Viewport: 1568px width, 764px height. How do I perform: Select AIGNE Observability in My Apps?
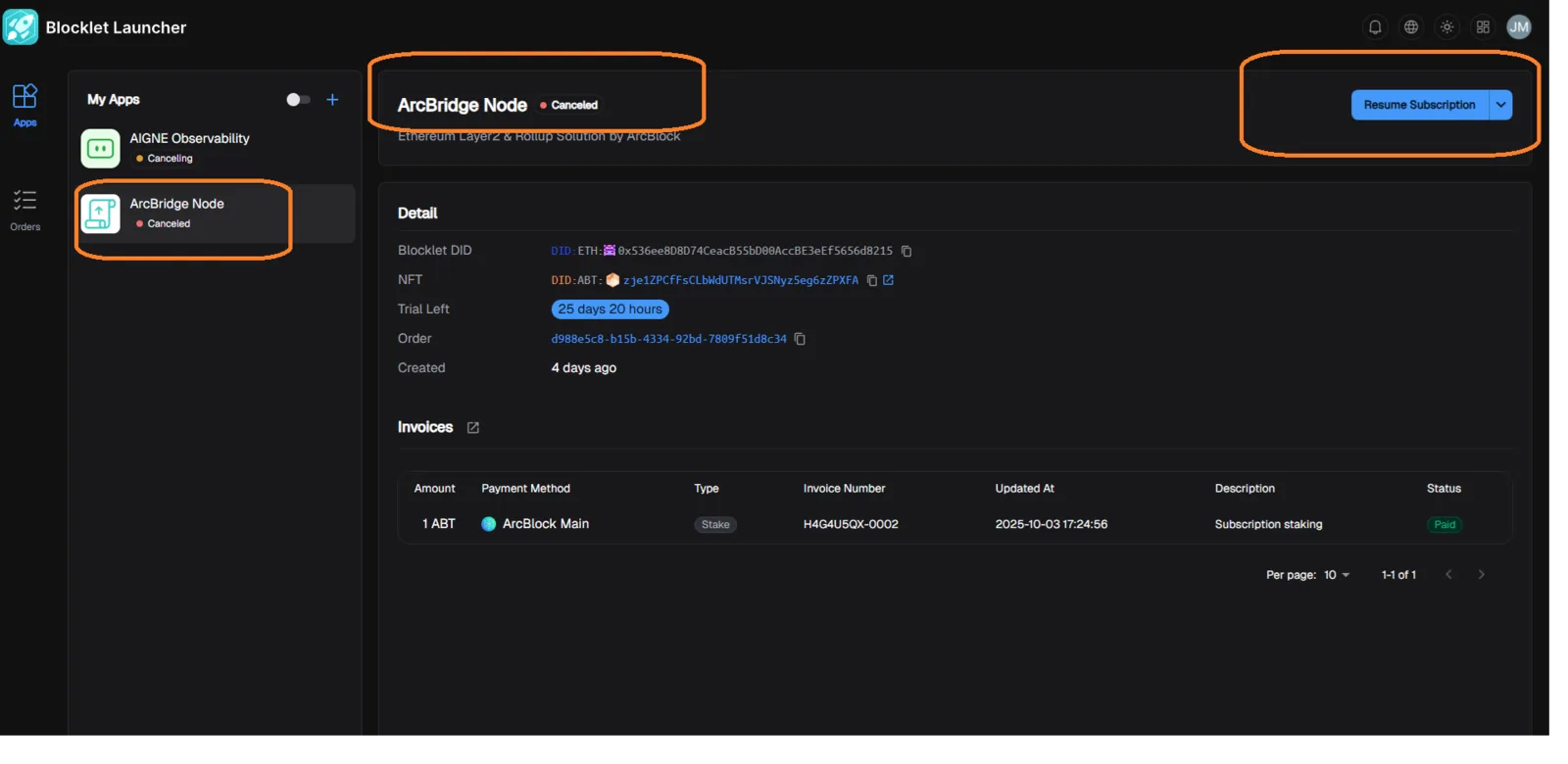[x=216, y=148]
